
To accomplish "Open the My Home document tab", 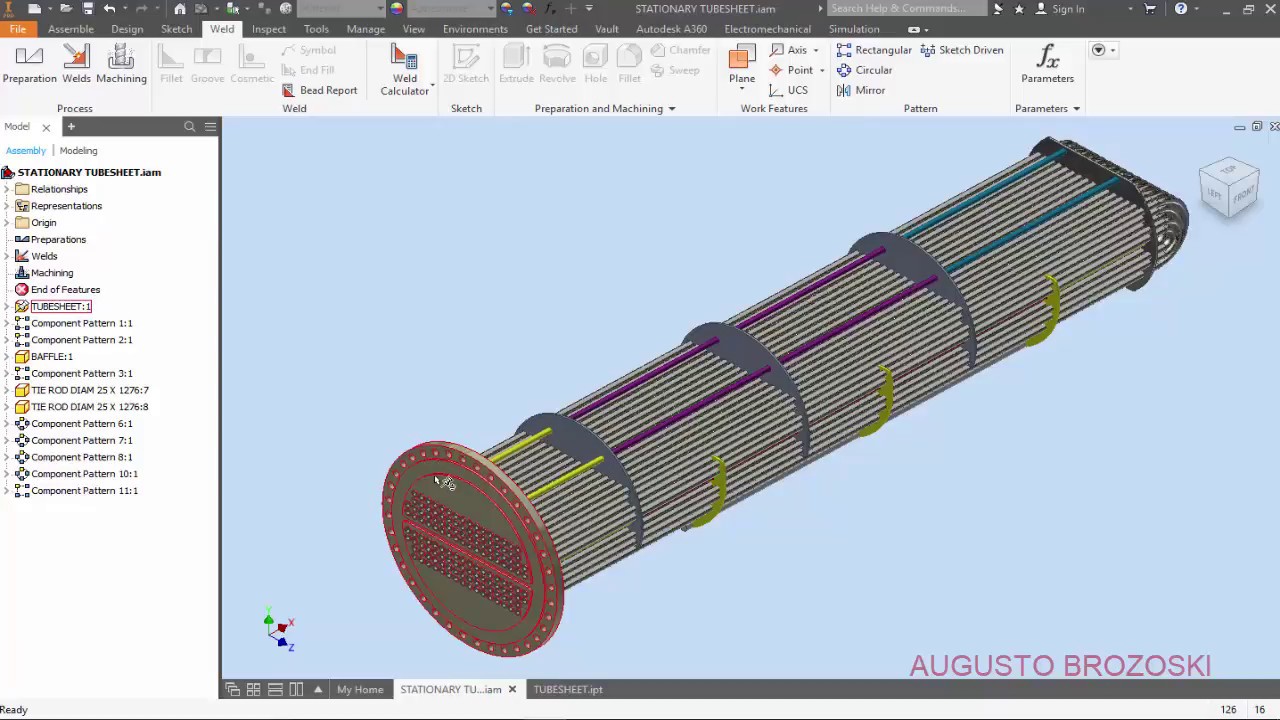I will pos(360,689).
